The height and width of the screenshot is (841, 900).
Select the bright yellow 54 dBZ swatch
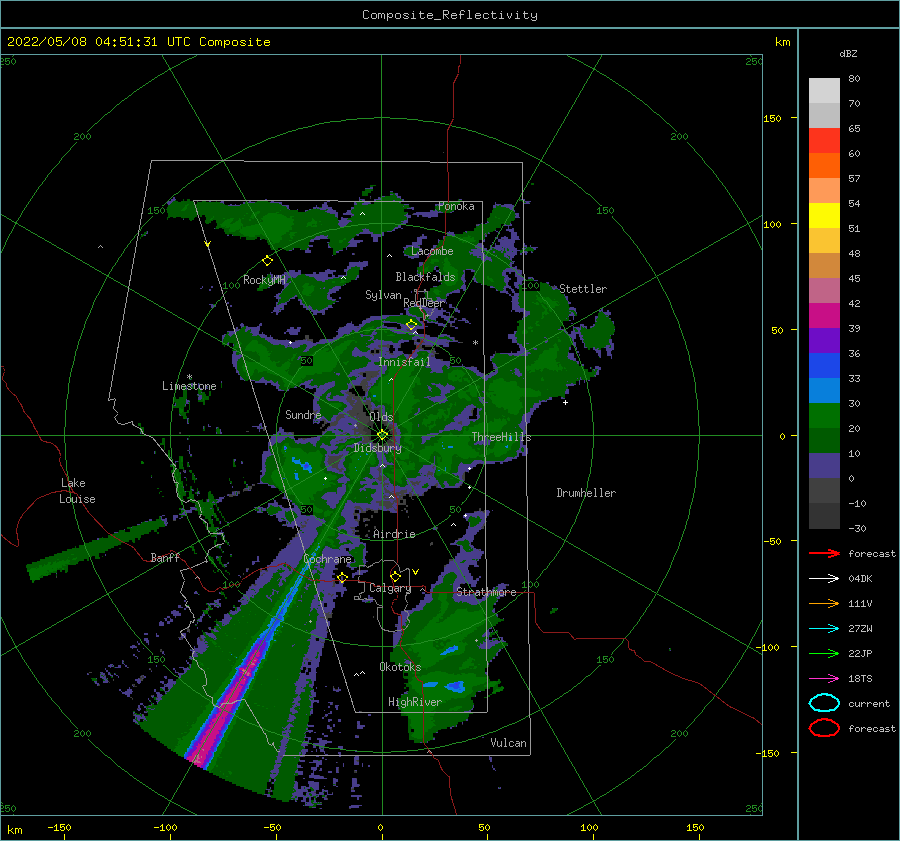(824, 215)
